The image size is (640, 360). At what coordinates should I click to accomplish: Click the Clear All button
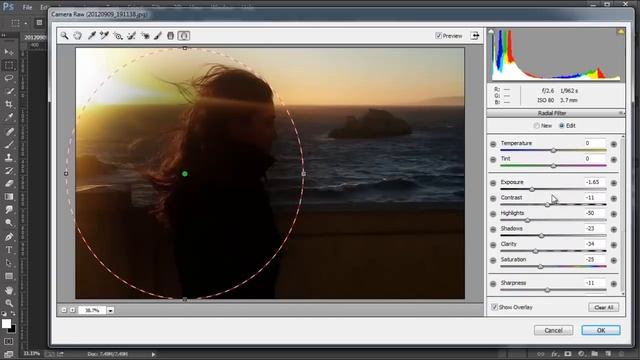[x=604, y=307]
